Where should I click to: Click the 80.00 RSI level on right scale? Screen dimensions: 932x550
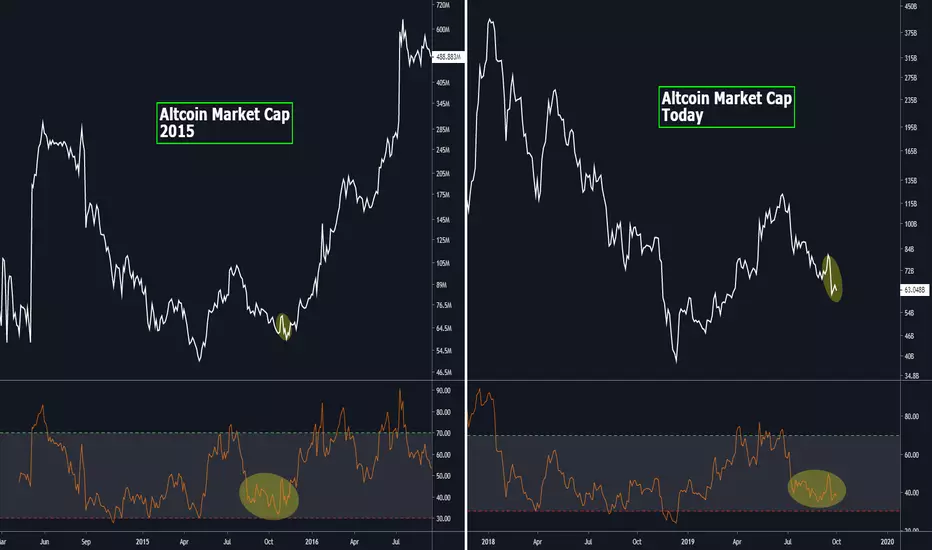pos(912,417)
